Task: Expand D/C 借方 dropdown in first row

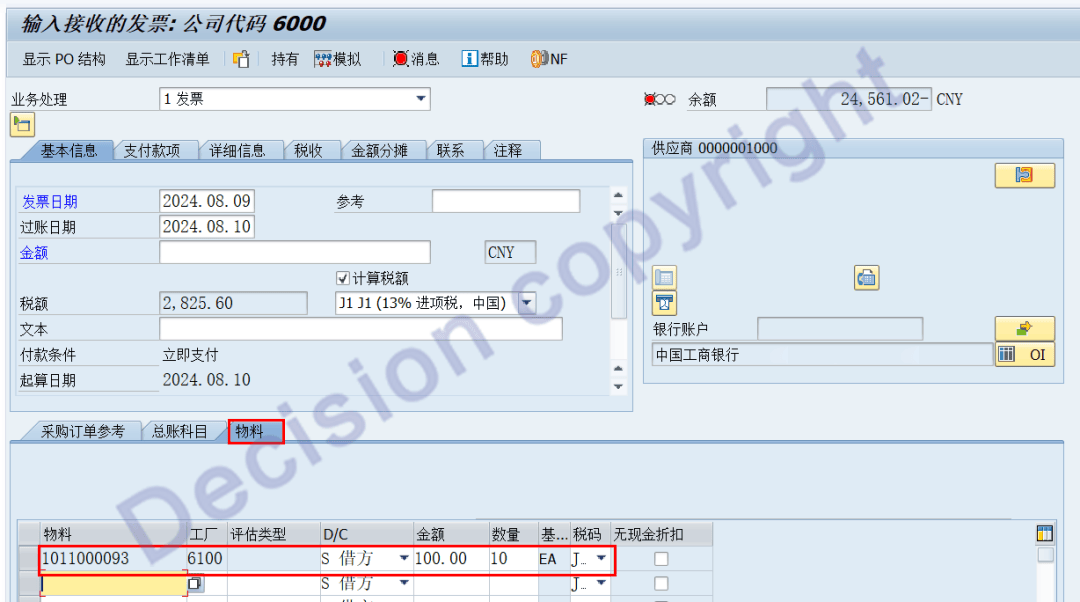Action: click(404, 559)
